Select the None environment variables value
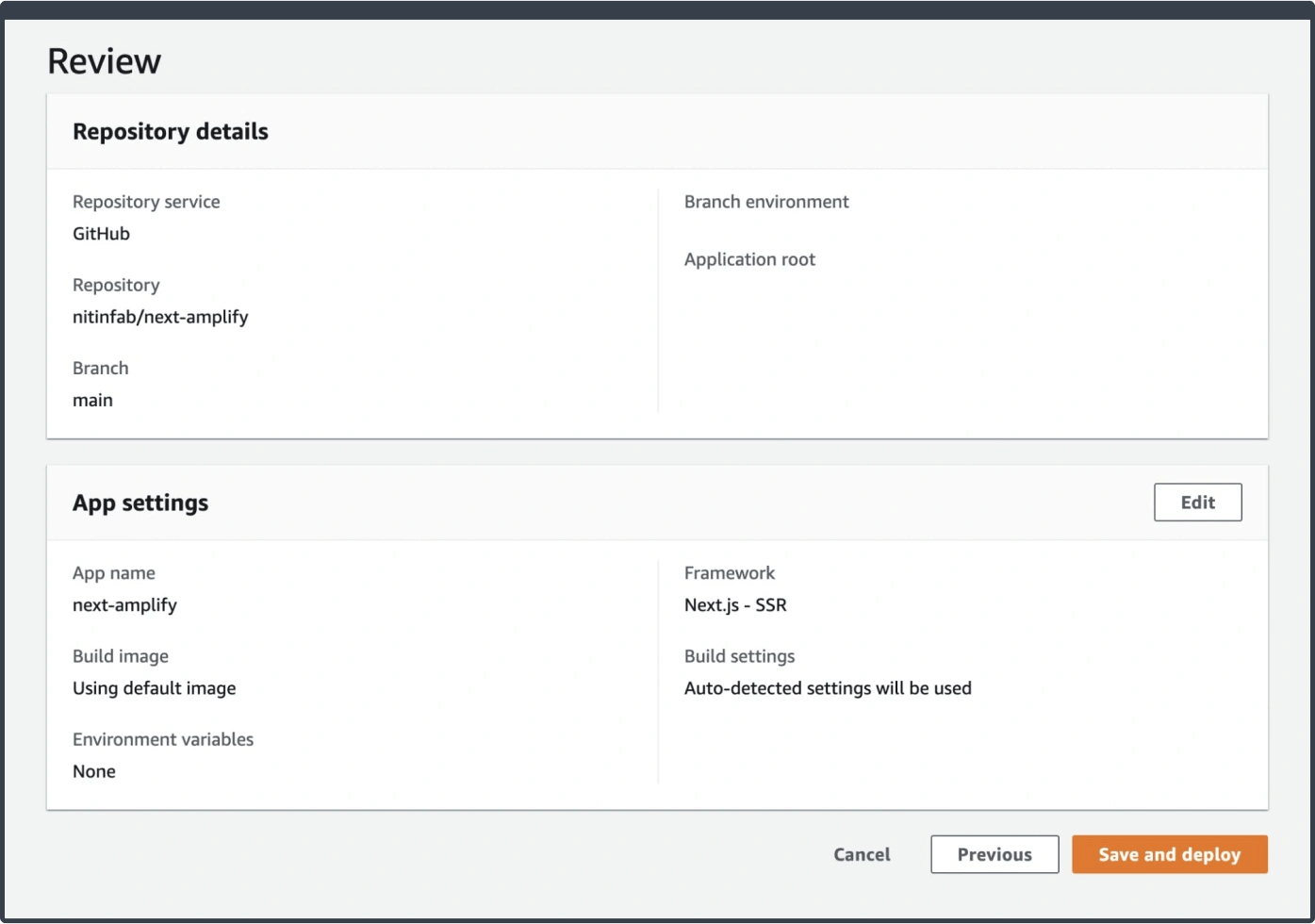The height and width of the screenshot is (924, 1315). coord(94,771)
